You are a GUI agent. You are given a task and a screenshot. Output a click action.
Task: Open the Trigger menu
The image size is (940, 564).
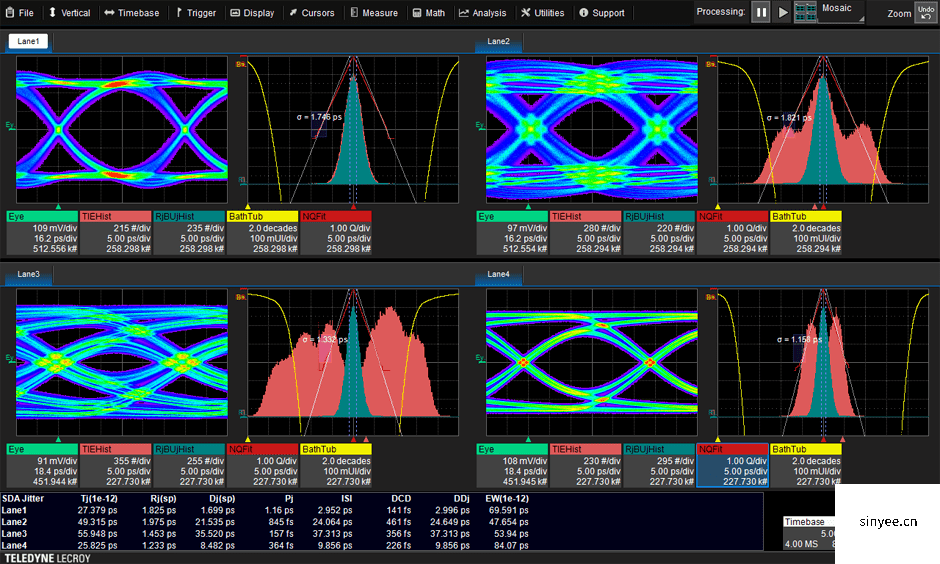(195, 13)
